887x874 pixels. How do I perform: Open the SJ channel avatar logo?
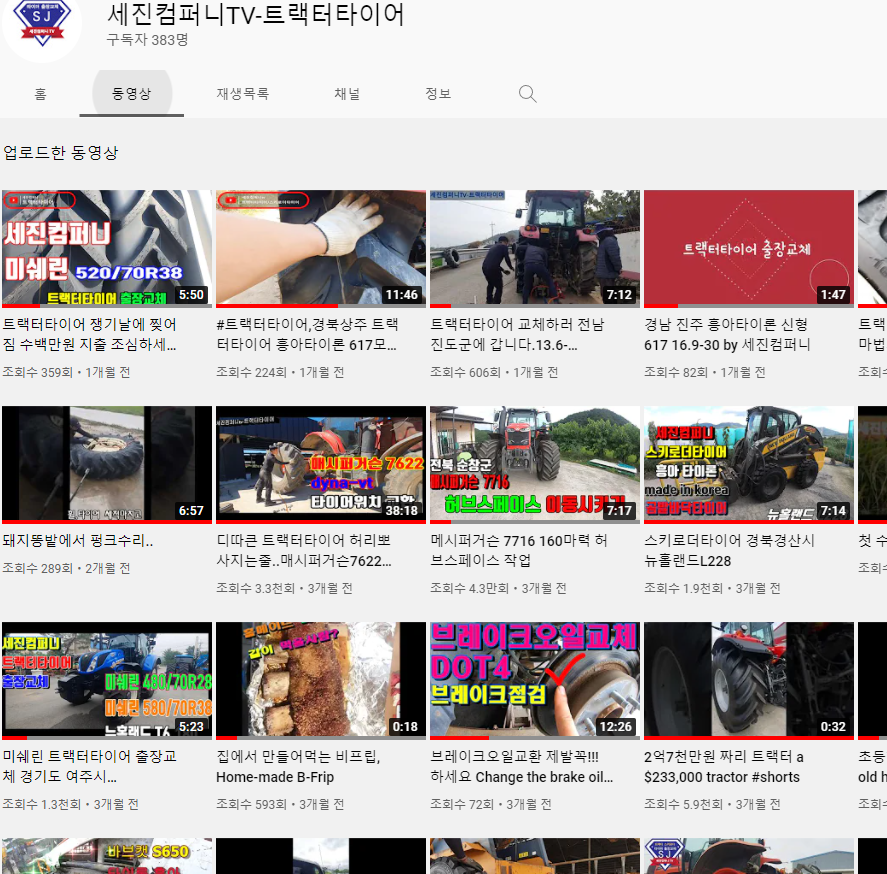[x=42, y=23]
